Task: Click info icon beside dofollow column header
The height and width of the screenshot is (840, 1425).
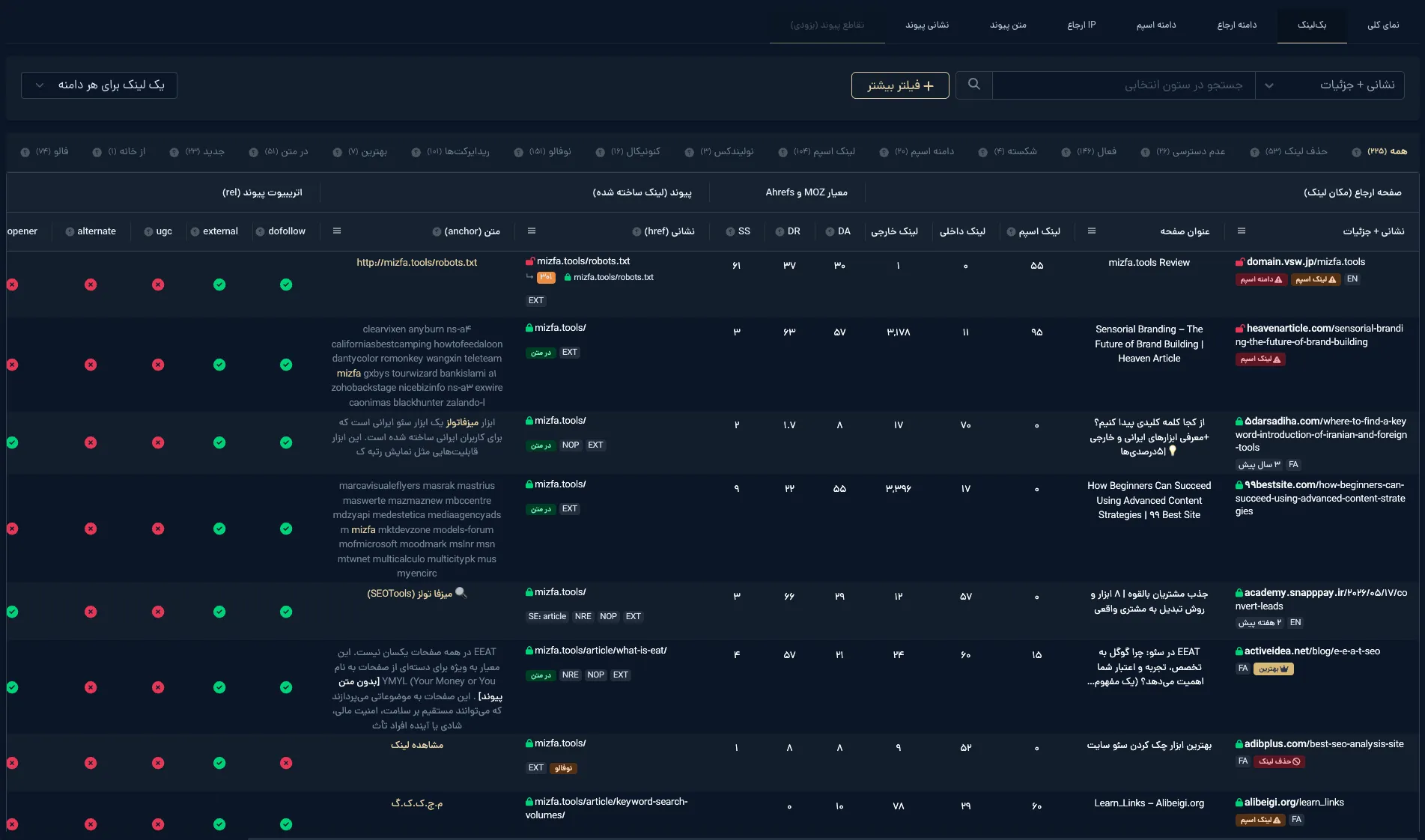Action: (x=260, y=232)
